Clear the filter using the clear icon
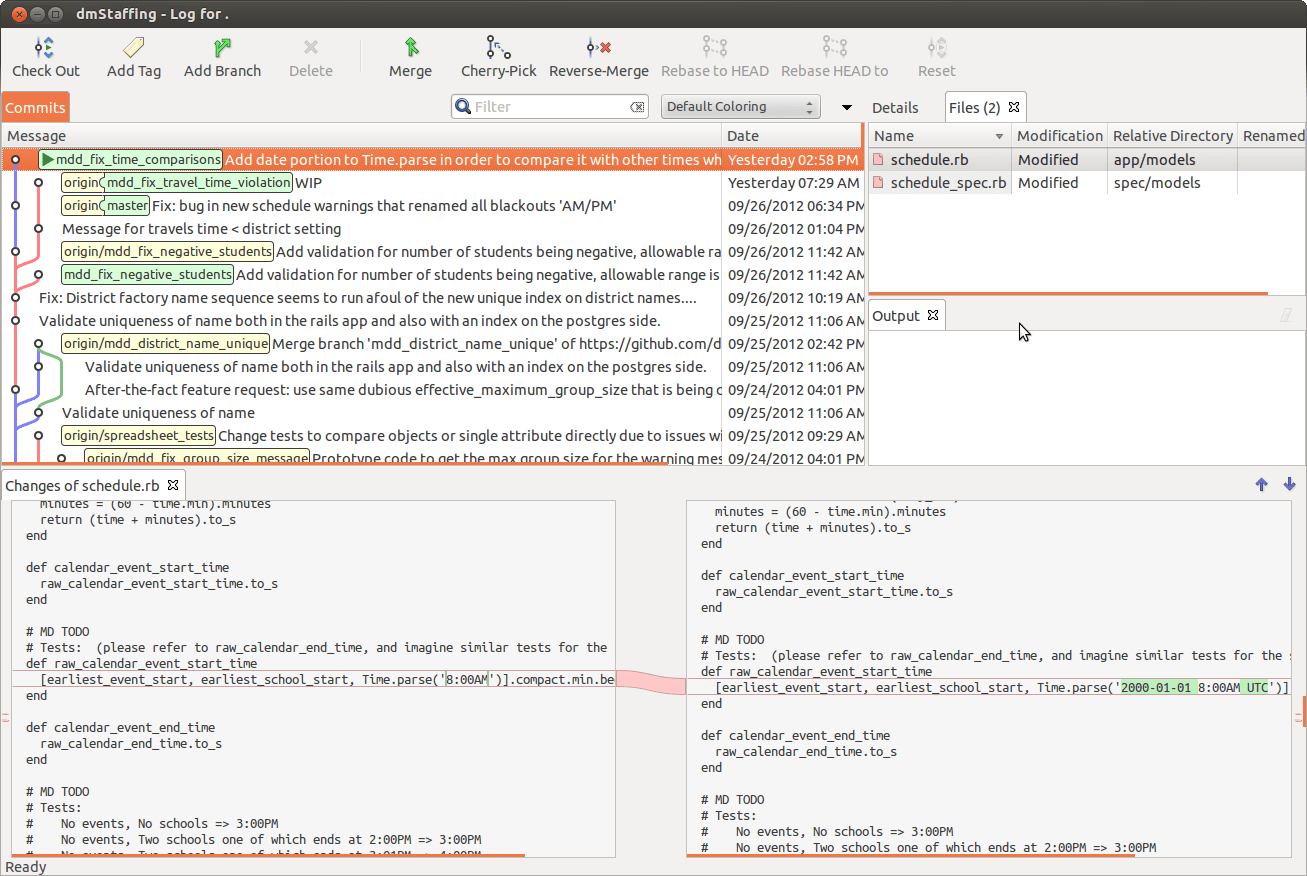 point(638,106)
